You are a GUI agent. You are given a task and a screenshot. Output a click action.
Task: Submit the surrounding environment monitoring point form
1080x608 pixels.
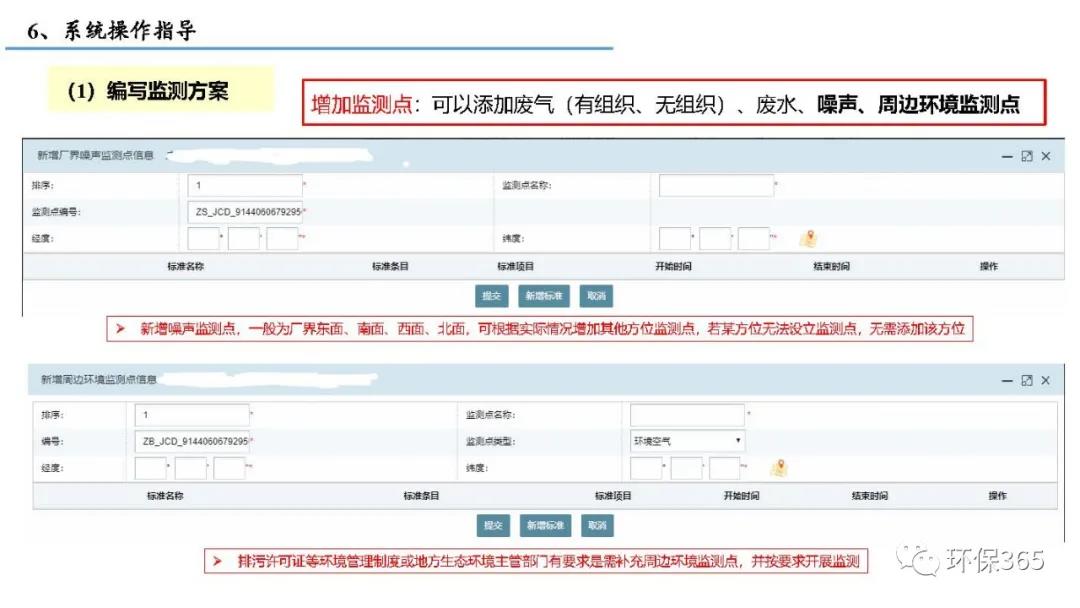tap(493, 525)
